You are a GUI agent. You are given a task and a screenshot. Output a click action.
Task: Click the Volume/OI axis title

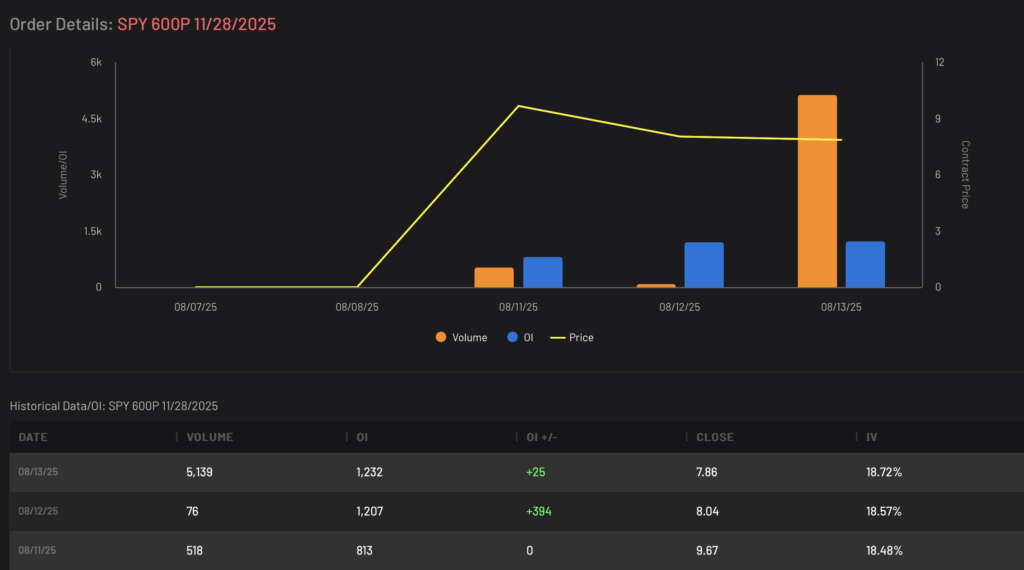[x=63, y=175]
